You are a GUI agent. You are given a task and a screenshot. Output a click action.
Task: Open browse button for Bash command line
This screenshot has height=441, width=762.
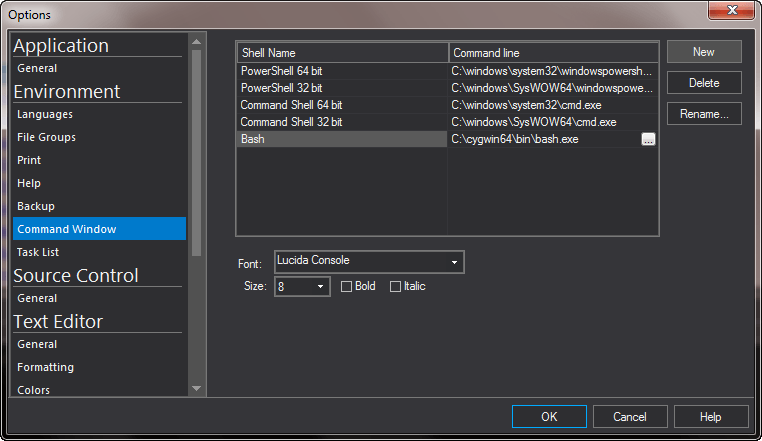click(648, 139)
